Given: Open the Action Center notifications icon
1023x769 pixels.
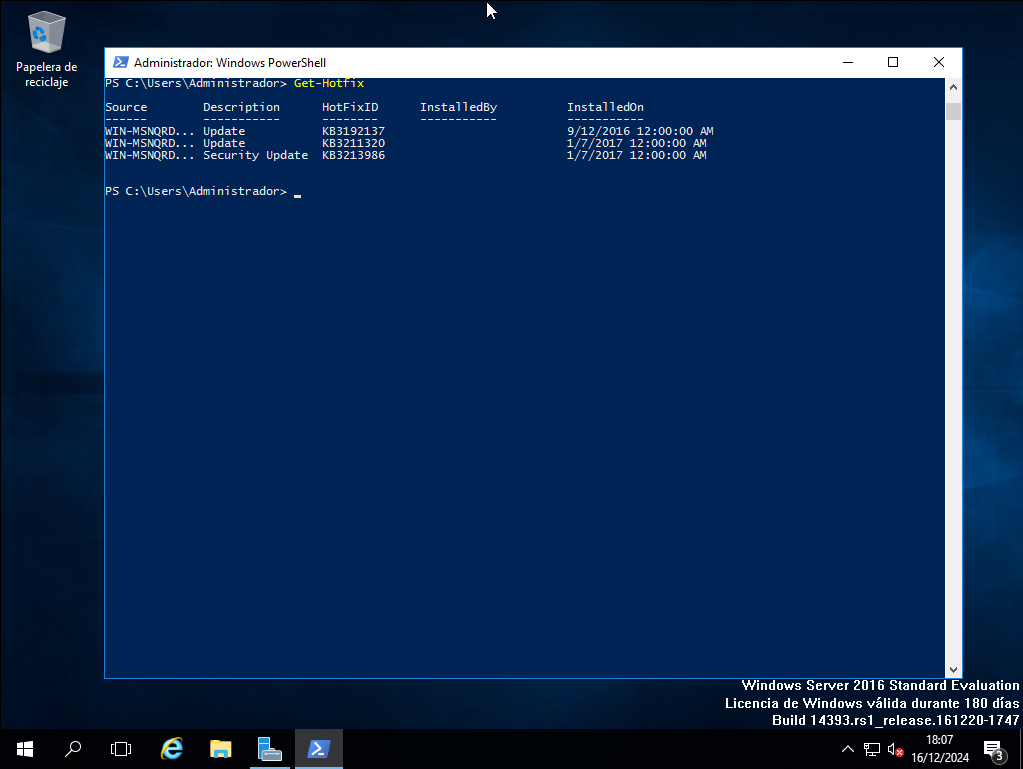Looking at the screenshot, I should 994,750.
